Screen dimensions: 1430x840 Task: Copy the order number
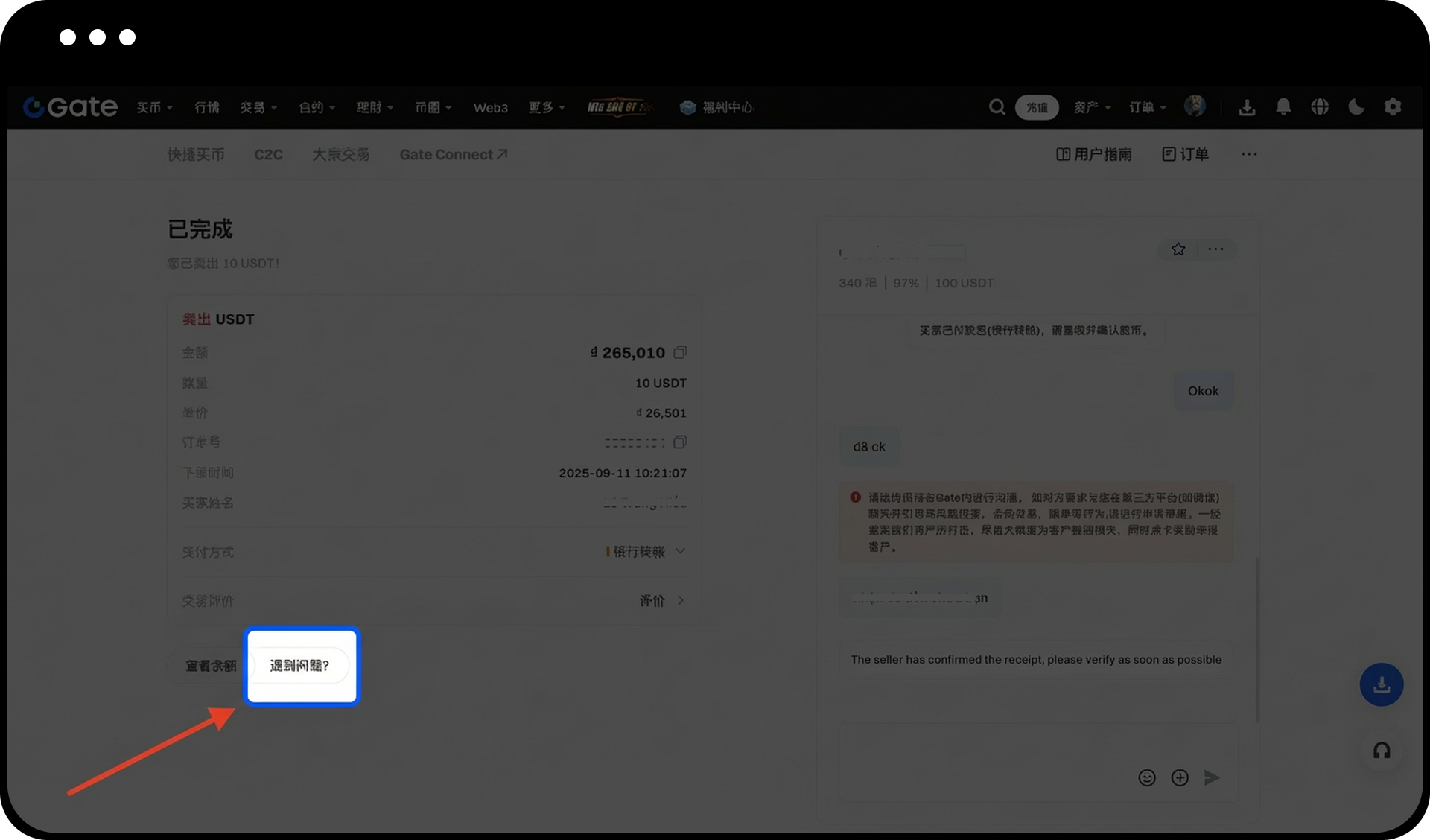coord(680,442)
